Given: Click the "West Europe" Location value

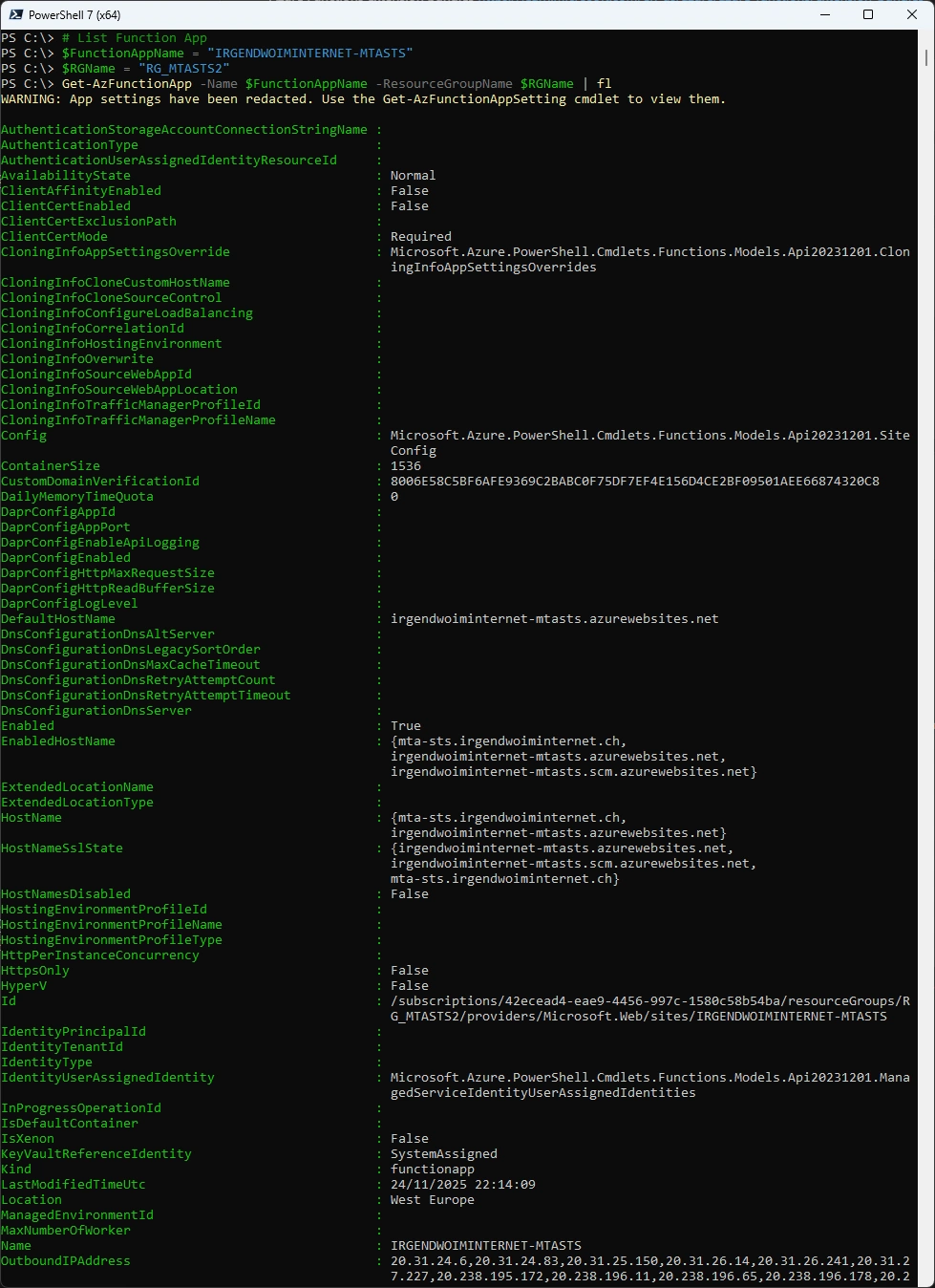Looking at the screenshot, I should coord(432,1200).
